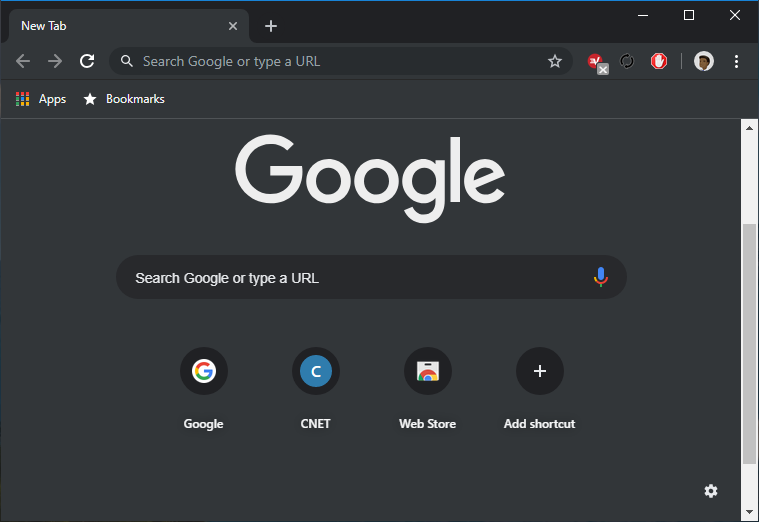Viewport: 759px width, 522px height.
Task: Open a new tab with plus button
Action: click(x=271, y=26)
